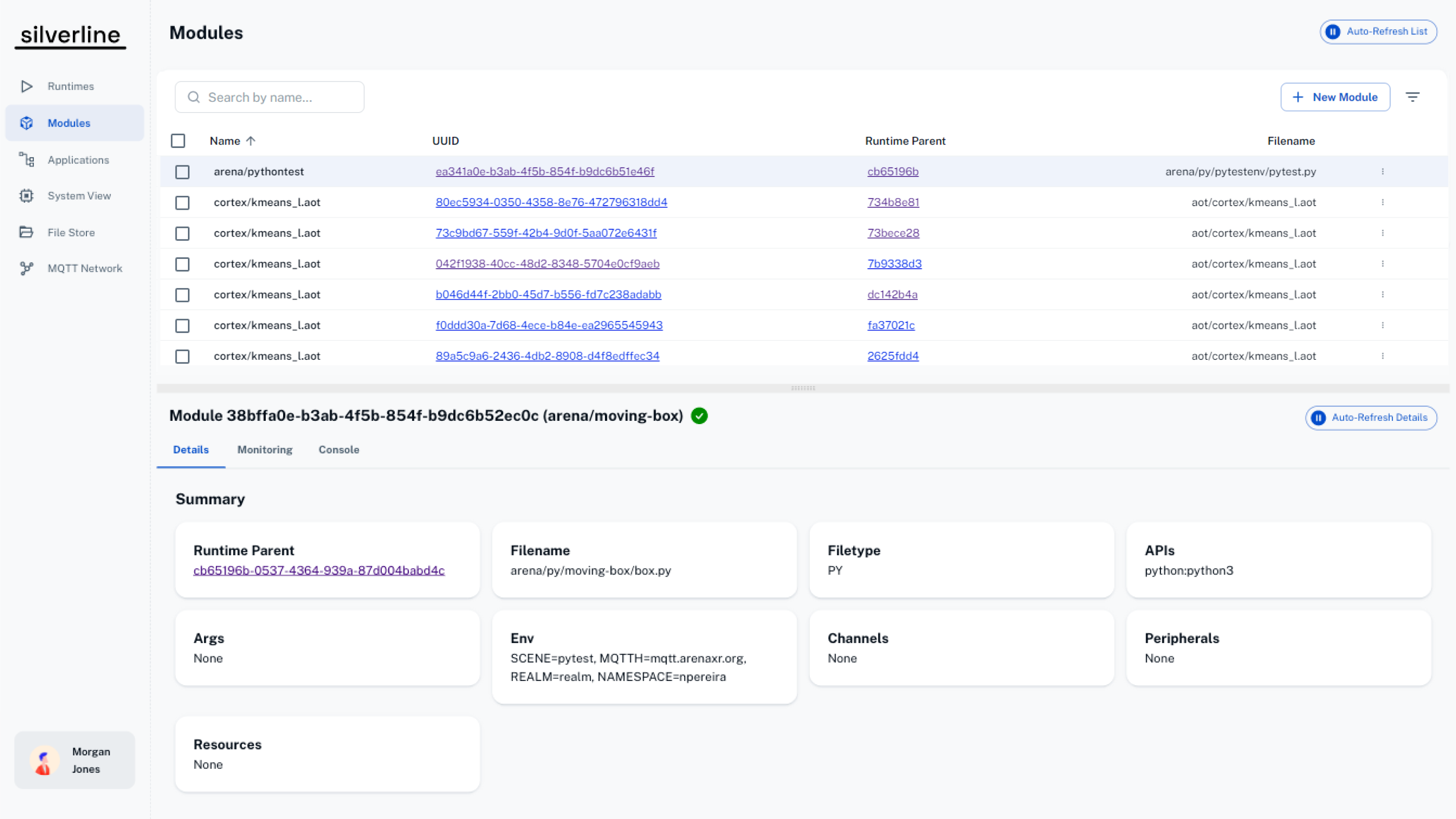Open Runtimes play icon in sidebar
This screenshot has width=1456, height=819.
[x=26, y=87]
